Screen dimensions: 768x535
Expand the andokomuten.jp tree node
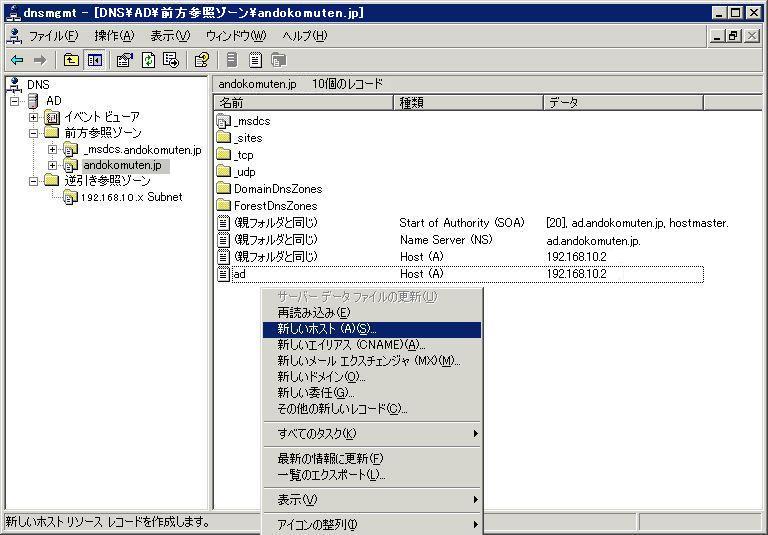(52, 166)
